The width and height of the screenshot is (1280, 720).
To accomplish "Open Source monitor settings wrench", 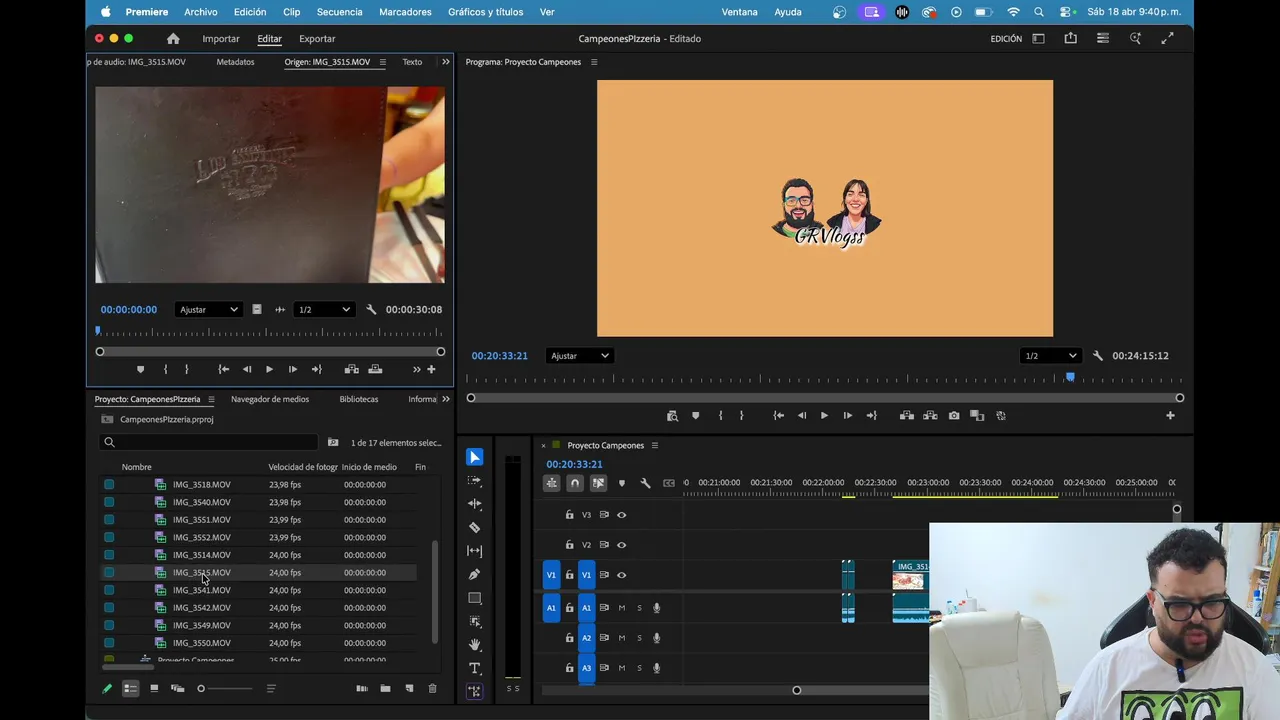I will click(371, 310).
